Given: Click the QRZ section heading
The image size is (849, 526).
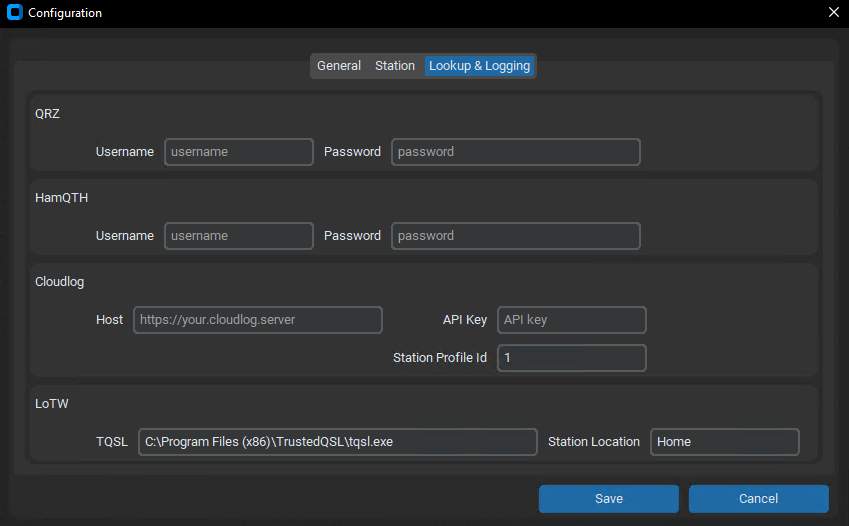Looking at the screenshot, I should [48, 114].
